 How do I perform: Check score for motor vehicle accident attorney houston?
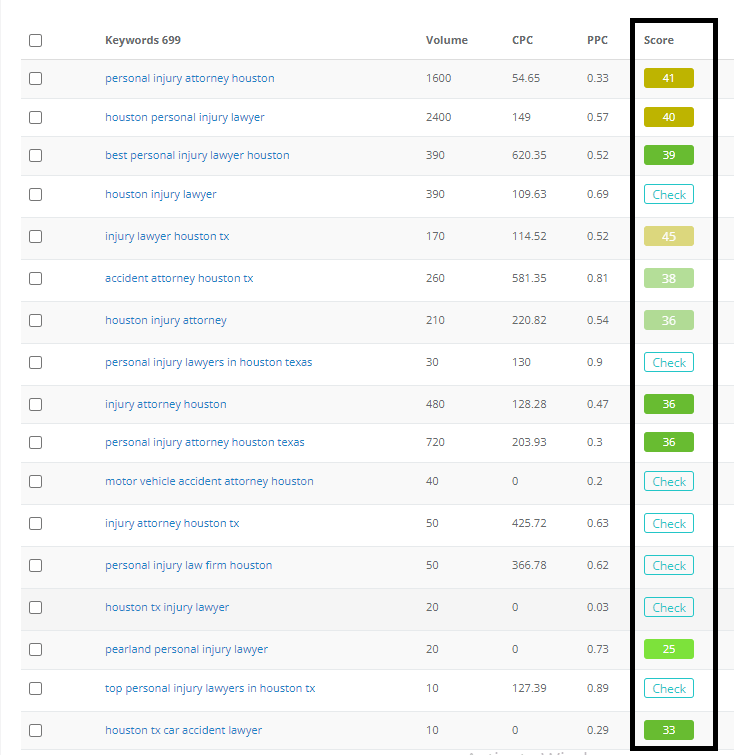coord(668,482)
